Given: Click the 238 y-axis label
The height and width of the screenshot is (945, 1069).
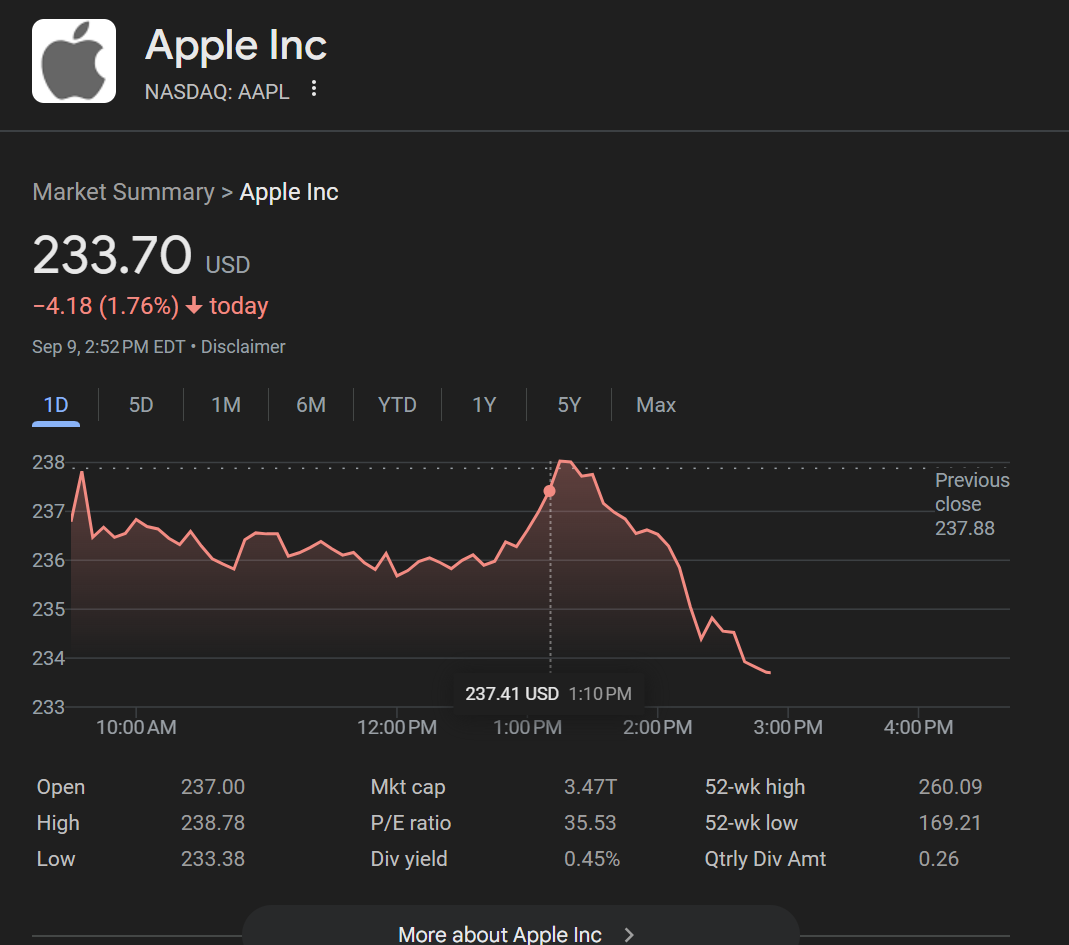Looking at the screenshot, I should click(x=48, y=463).
